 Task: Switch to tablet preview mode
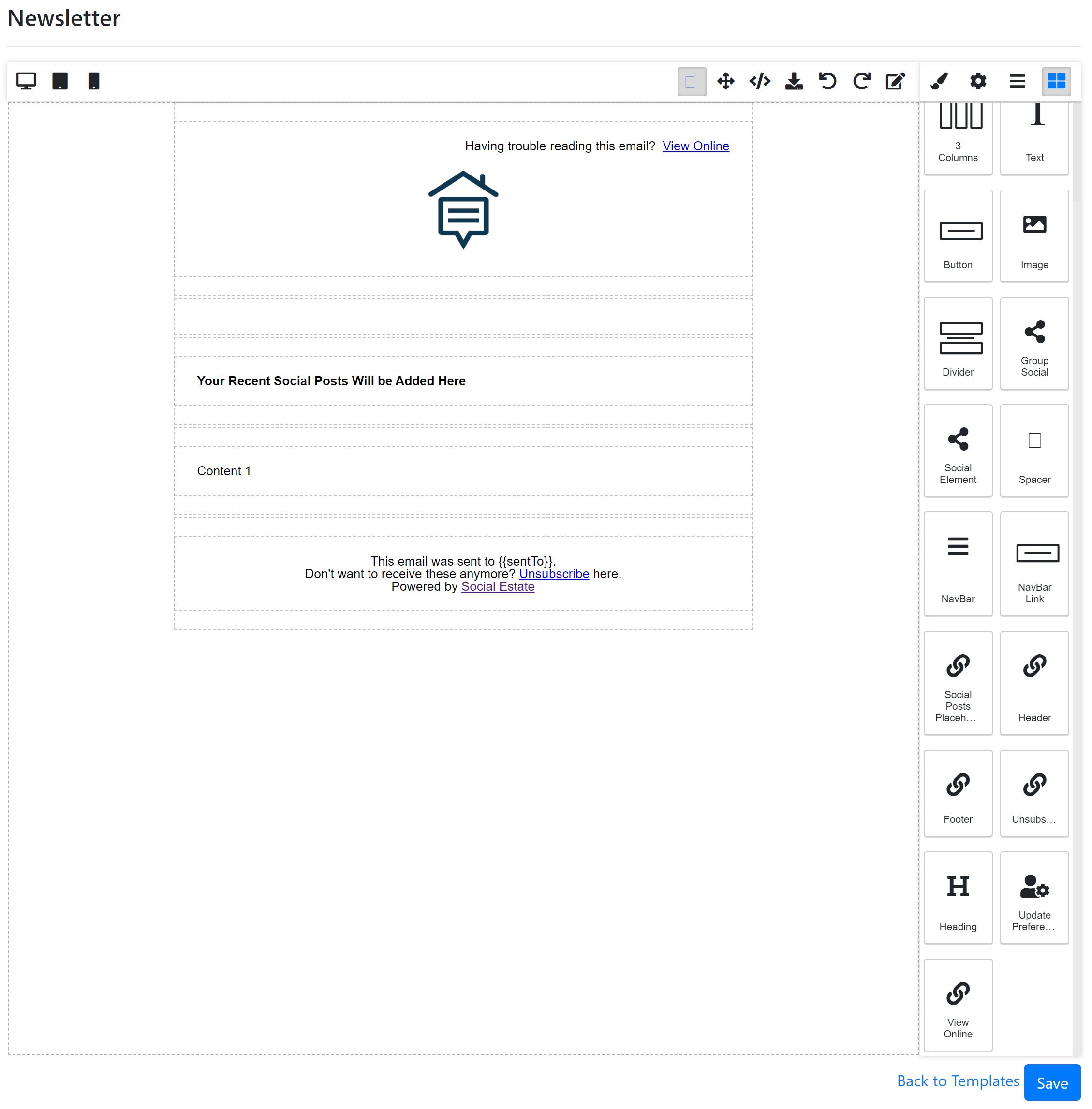59,81
